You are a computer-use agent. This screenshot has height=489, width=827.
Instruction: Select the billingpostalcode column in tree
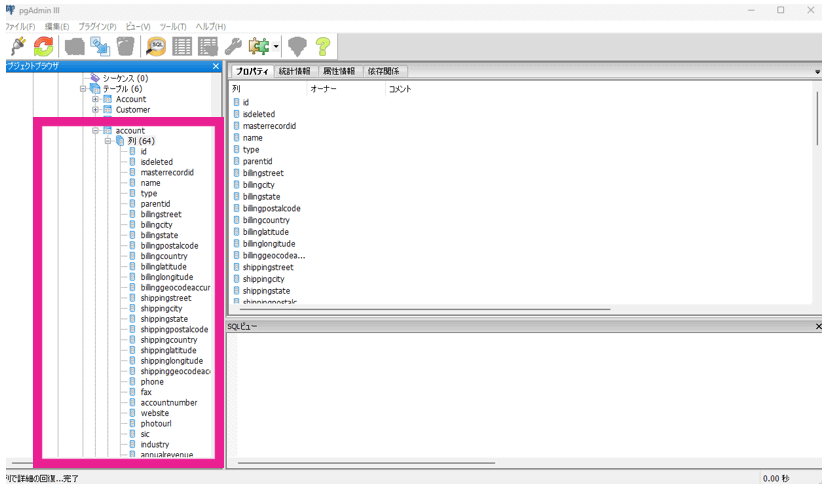coord(169,246)
